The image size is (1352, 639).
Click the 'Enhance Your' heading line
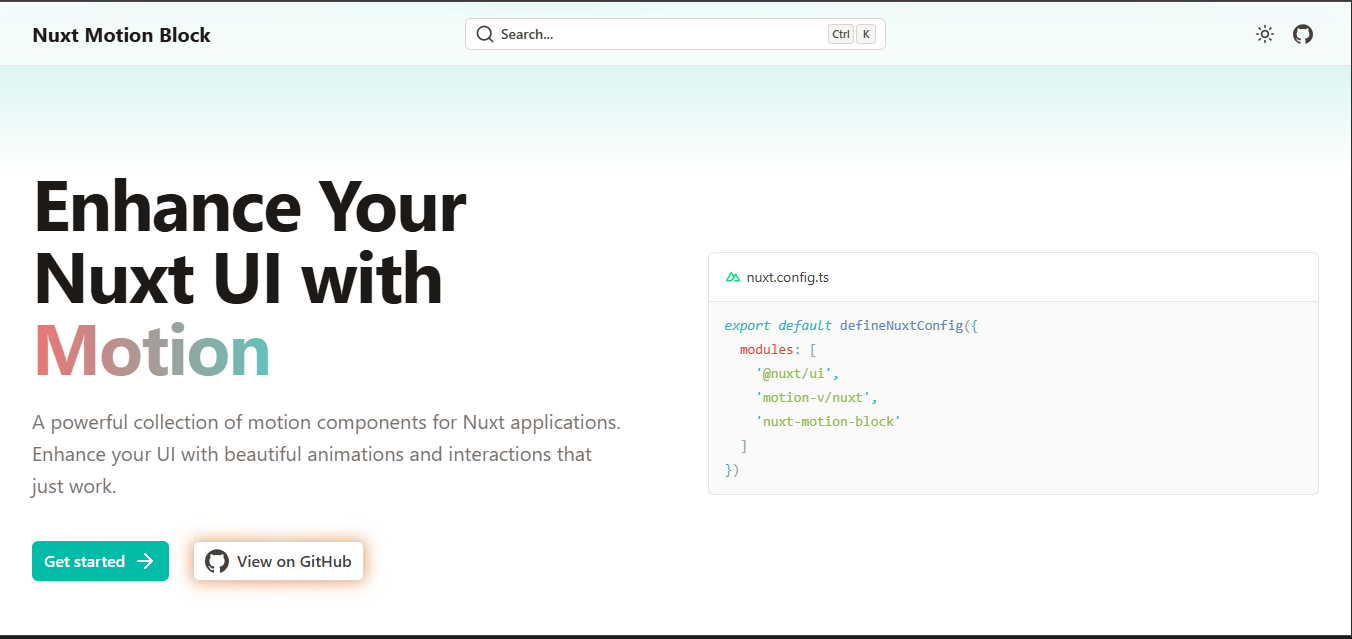(250, 209)
